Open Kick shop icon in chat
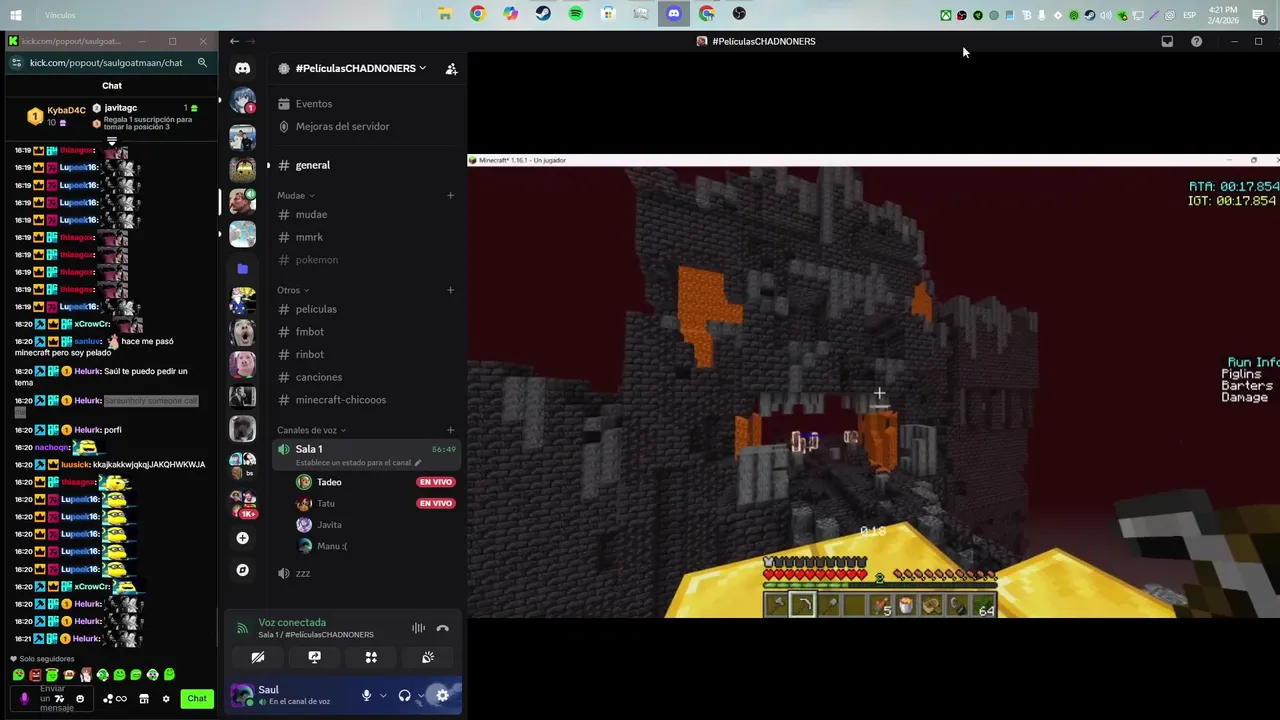1280x720 pixels. (144, 699)
